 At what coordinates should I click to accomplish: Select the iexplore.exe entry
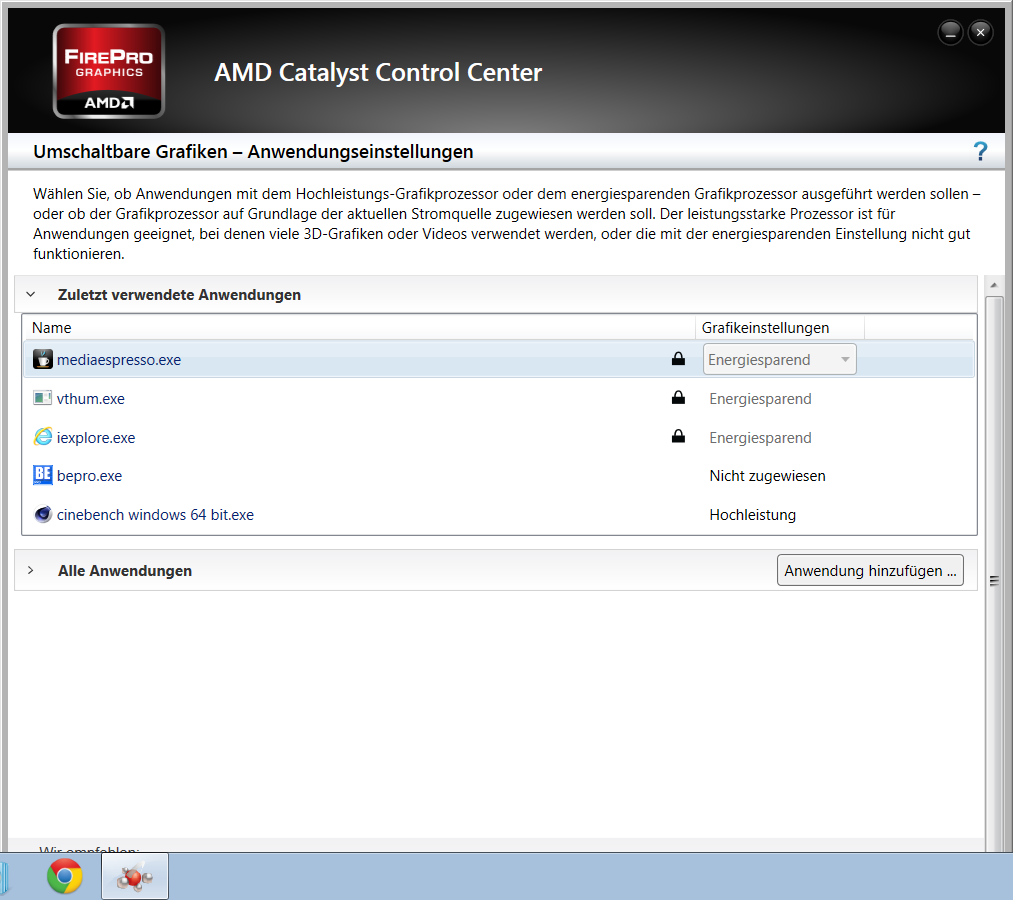point(96,437)
